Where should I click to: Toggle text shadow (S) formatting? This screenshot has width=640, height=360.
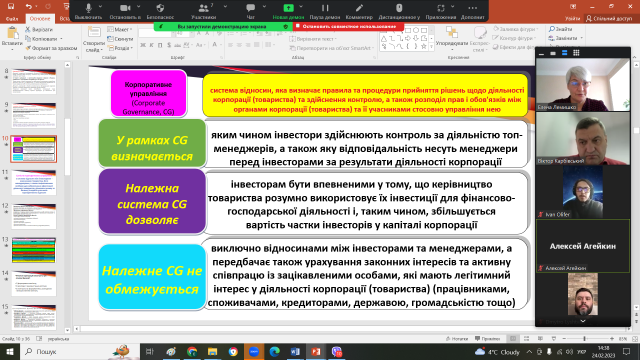169,45
